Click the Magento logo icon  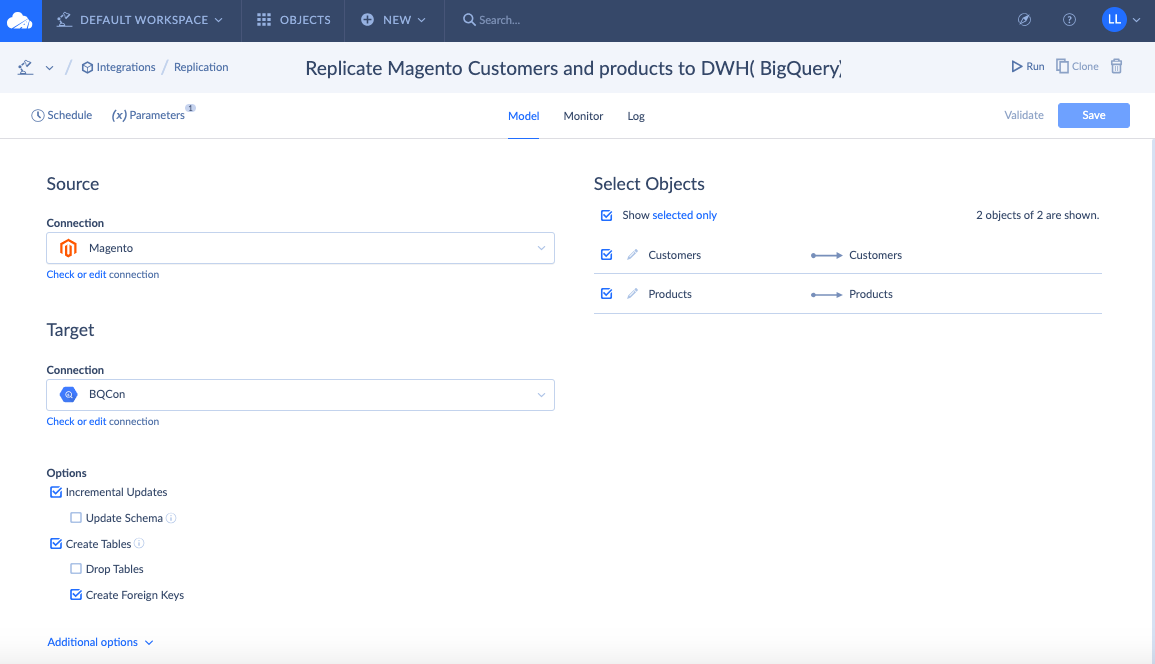point(69,248)
